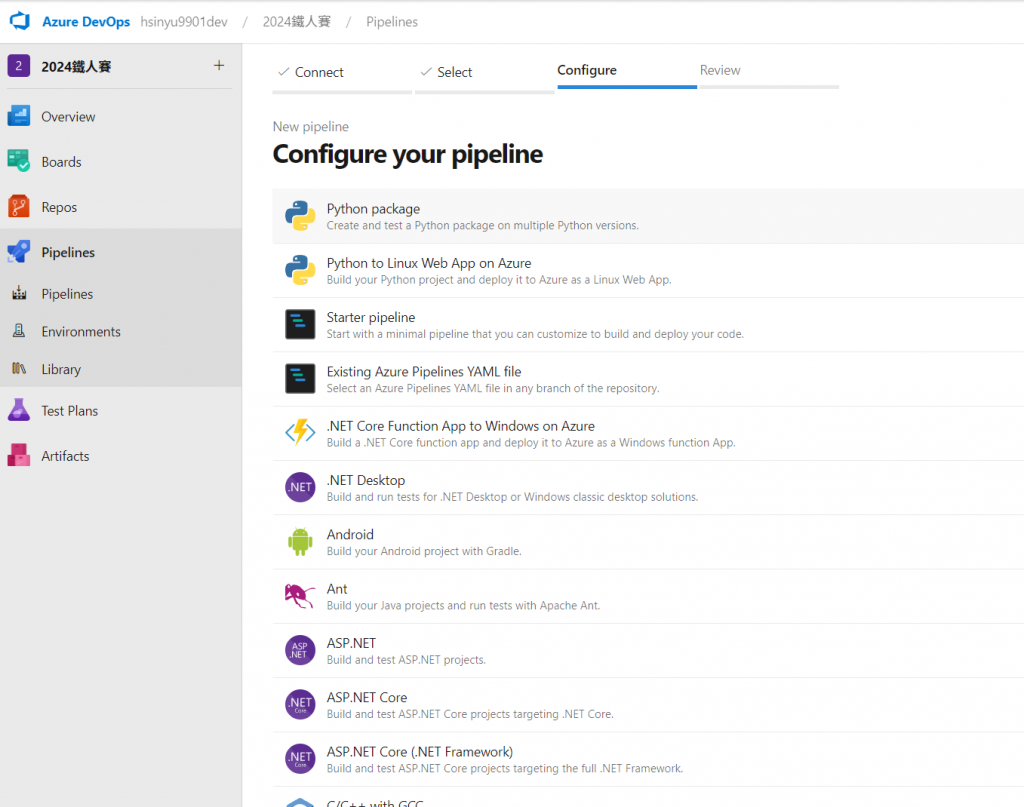
Task: Click the Python to Linux Web App icon
Action: 300,270
